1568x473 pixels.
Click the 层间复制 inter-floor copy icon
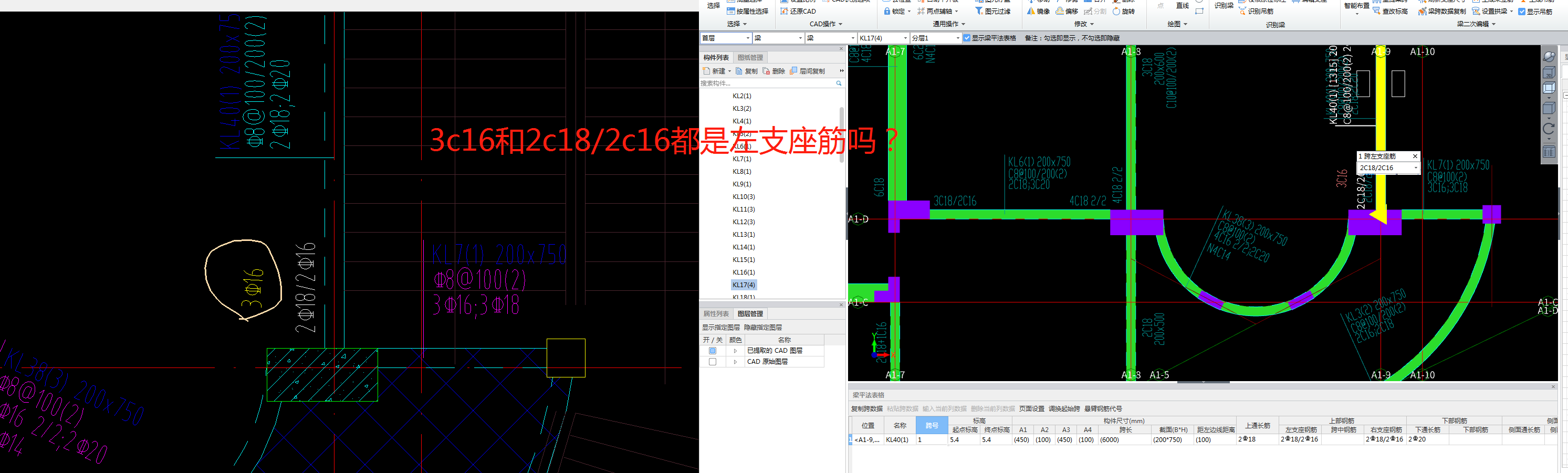pos(794,71)
